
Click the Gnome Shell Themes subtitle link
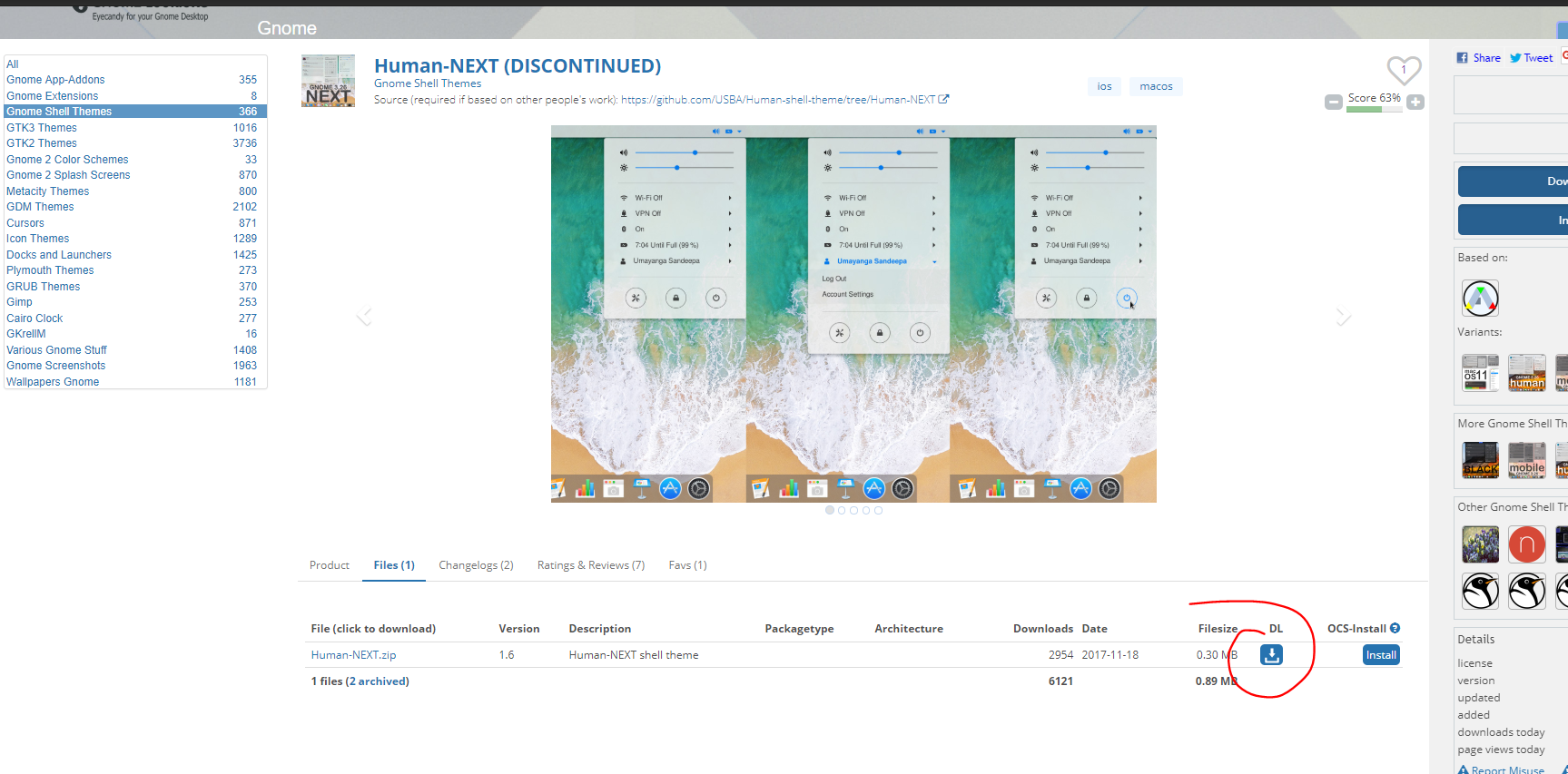coord(428,83)
